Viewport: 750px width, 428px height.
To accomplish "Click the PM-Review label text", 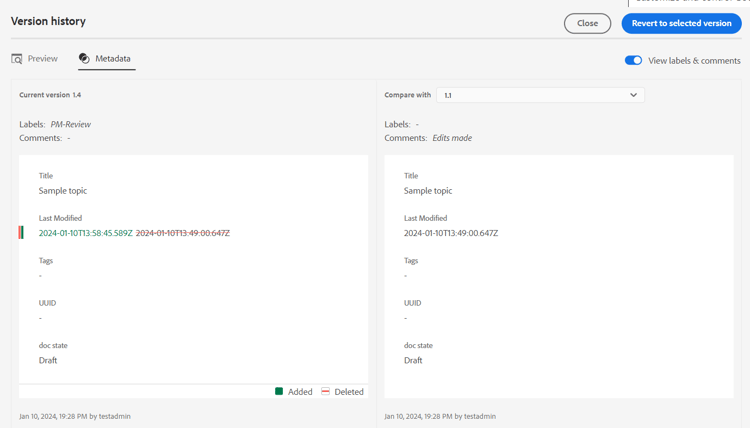I will click(71, 124).
